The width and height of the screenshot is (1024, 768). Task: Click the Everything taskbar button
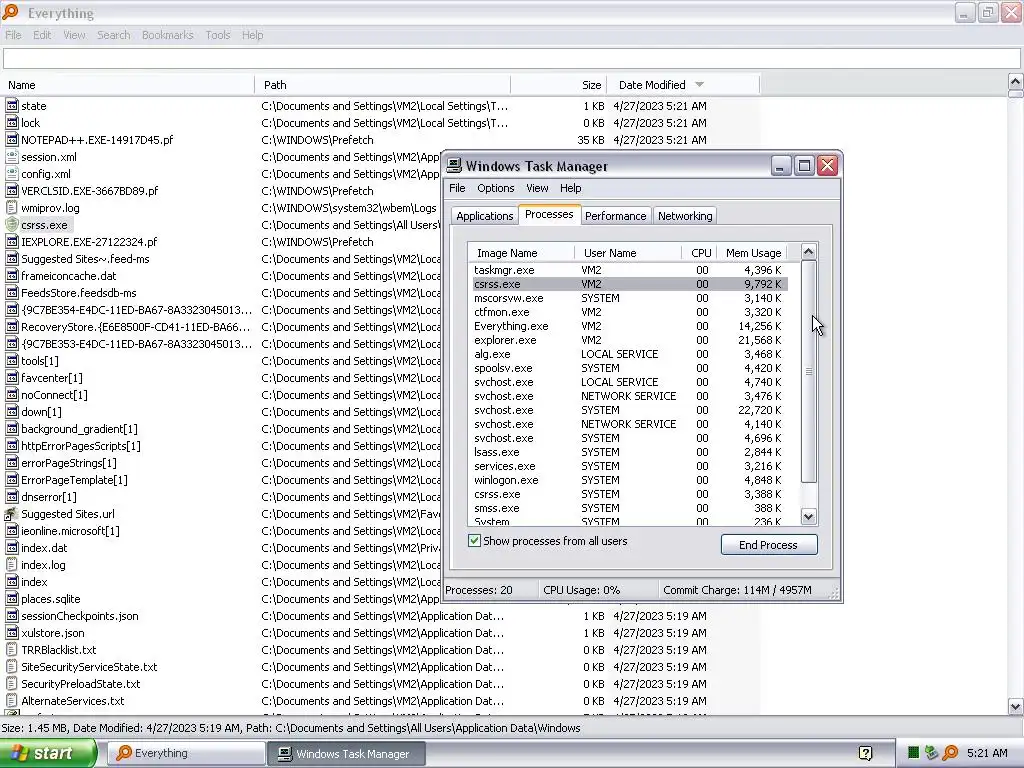185,754
